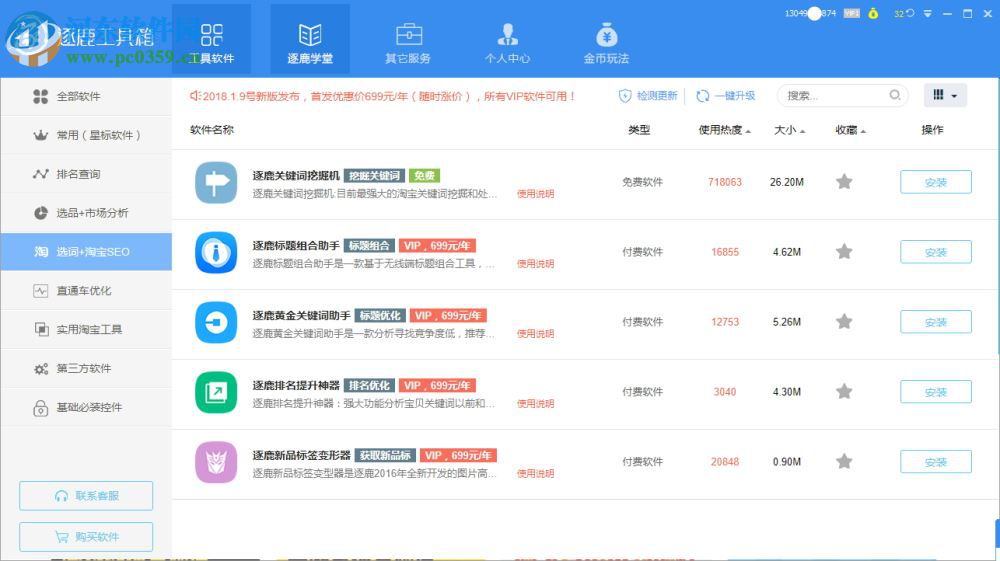
Task: Install 逐鹿黄金关键词助手
Action: 936,322
